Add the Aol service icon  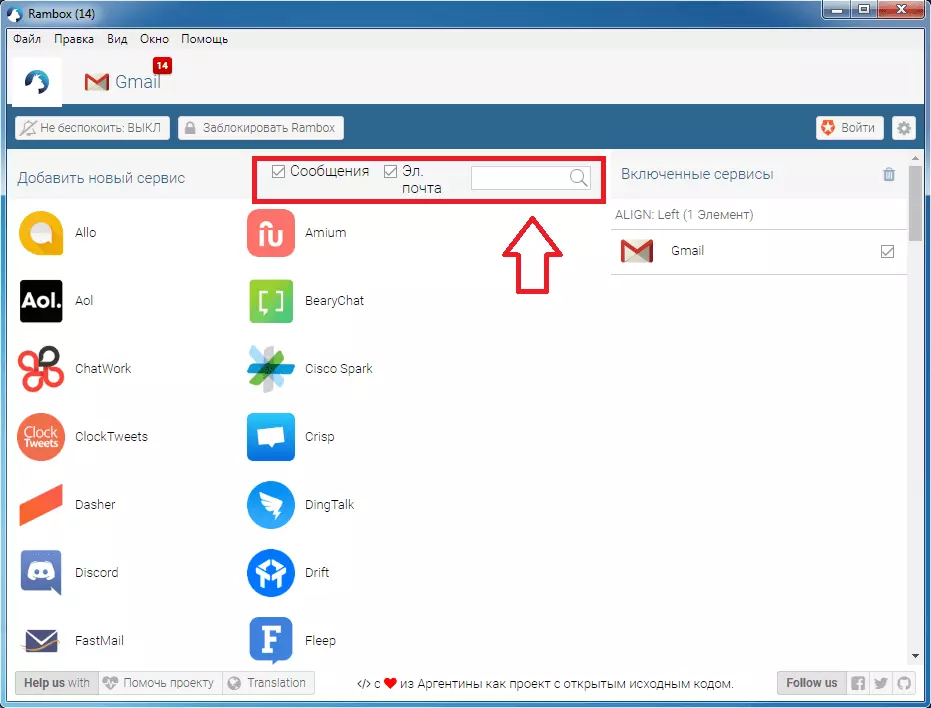(41, 301)
